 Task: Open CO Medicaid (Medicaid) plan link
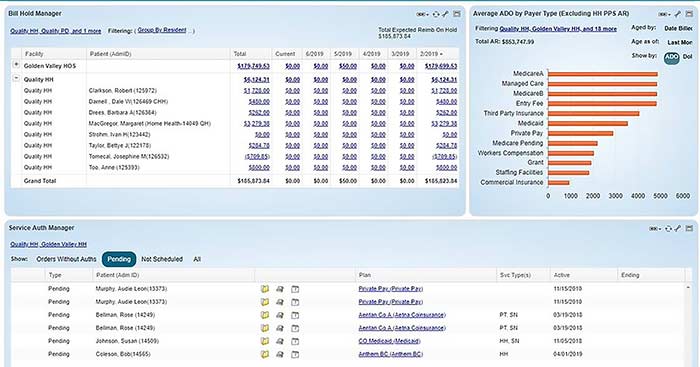pos(389,341)
